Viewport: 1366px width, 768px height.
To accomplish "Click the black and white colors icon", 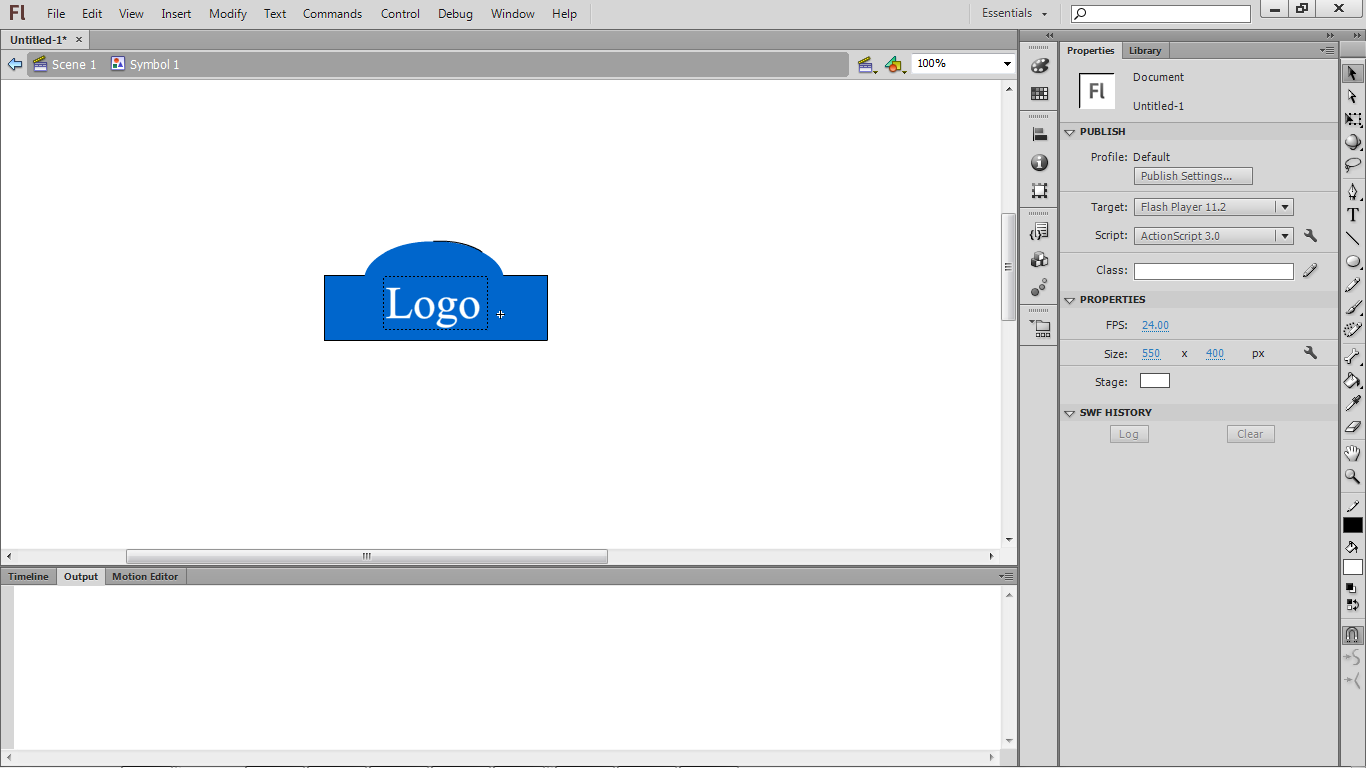I will (1350, 588).
